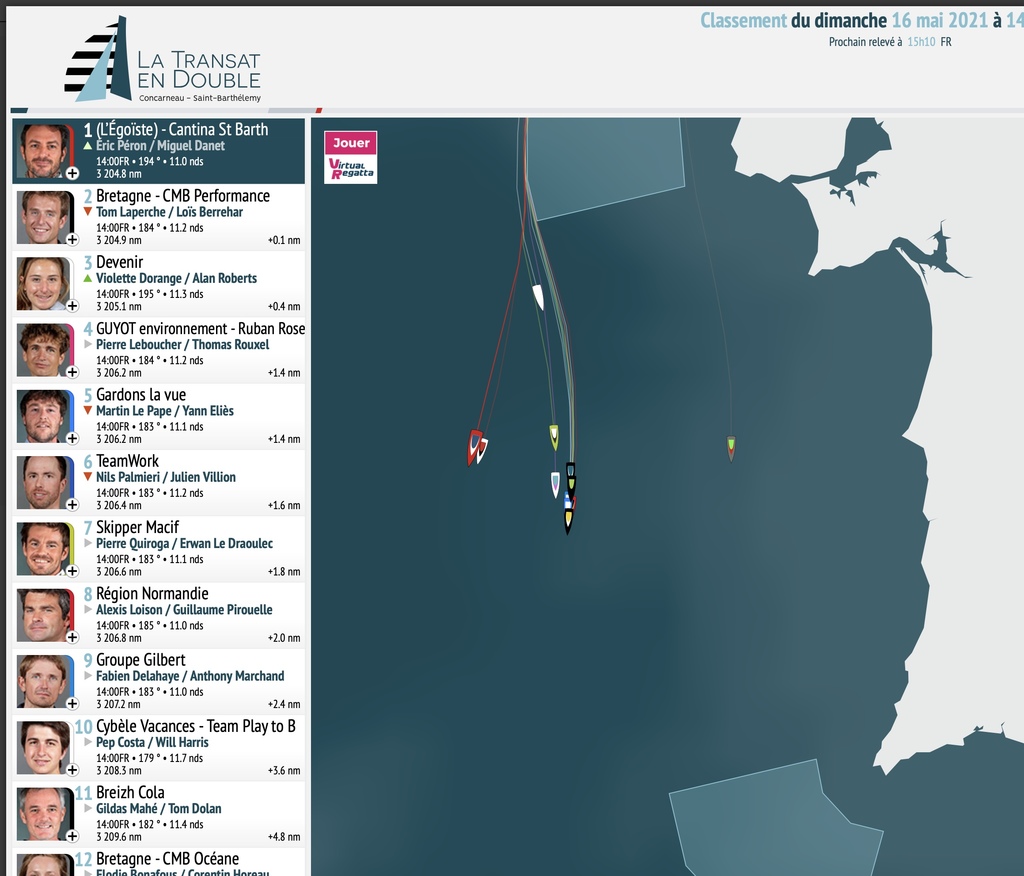Open boat name Groupe Gilbert

click(x=140, y=660)
